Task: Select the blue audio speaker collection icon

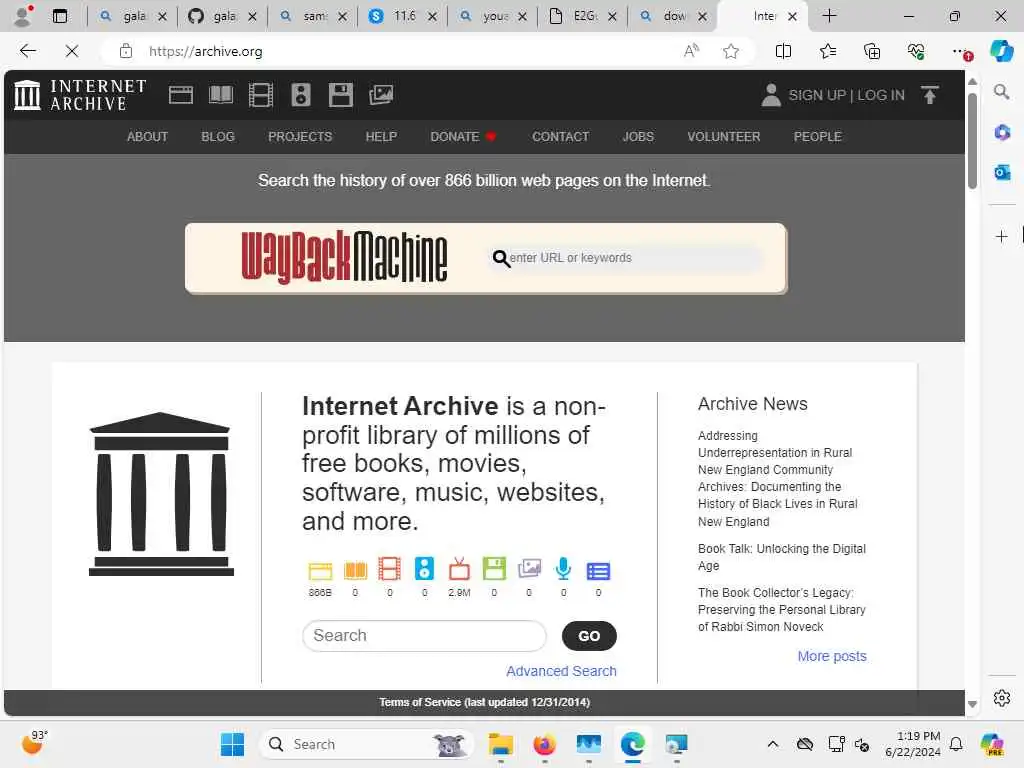Action: click(424, 569)
